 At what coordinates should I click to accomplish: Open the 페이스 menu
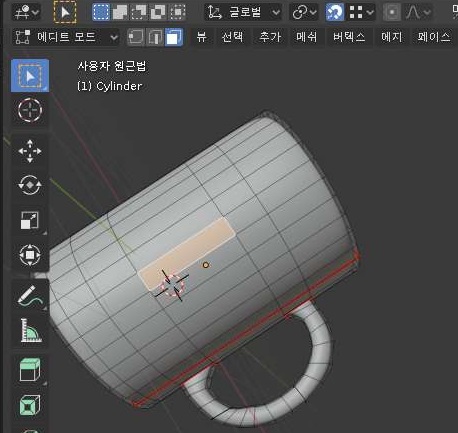433,37
